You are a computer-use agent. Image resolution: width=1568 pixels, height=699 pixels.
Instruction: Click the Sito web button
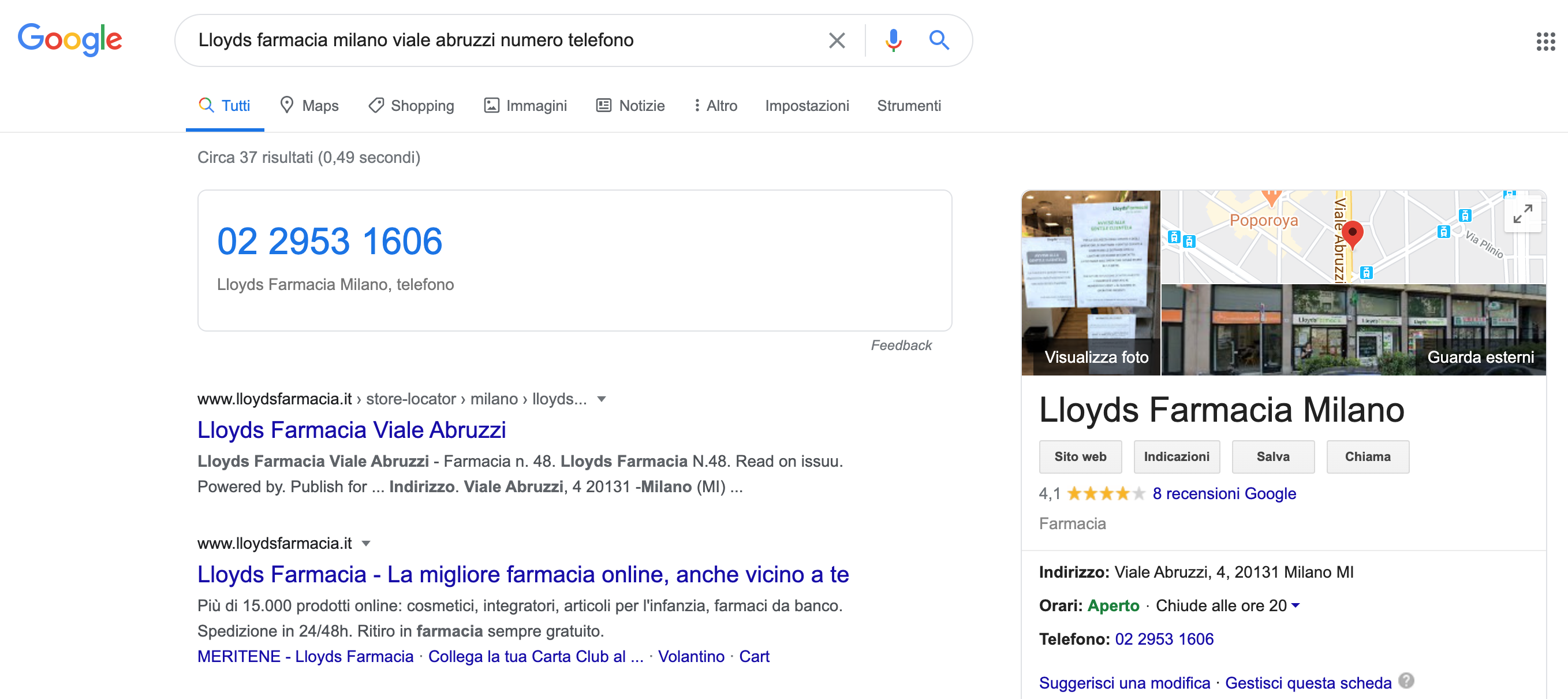point(1080,457)
